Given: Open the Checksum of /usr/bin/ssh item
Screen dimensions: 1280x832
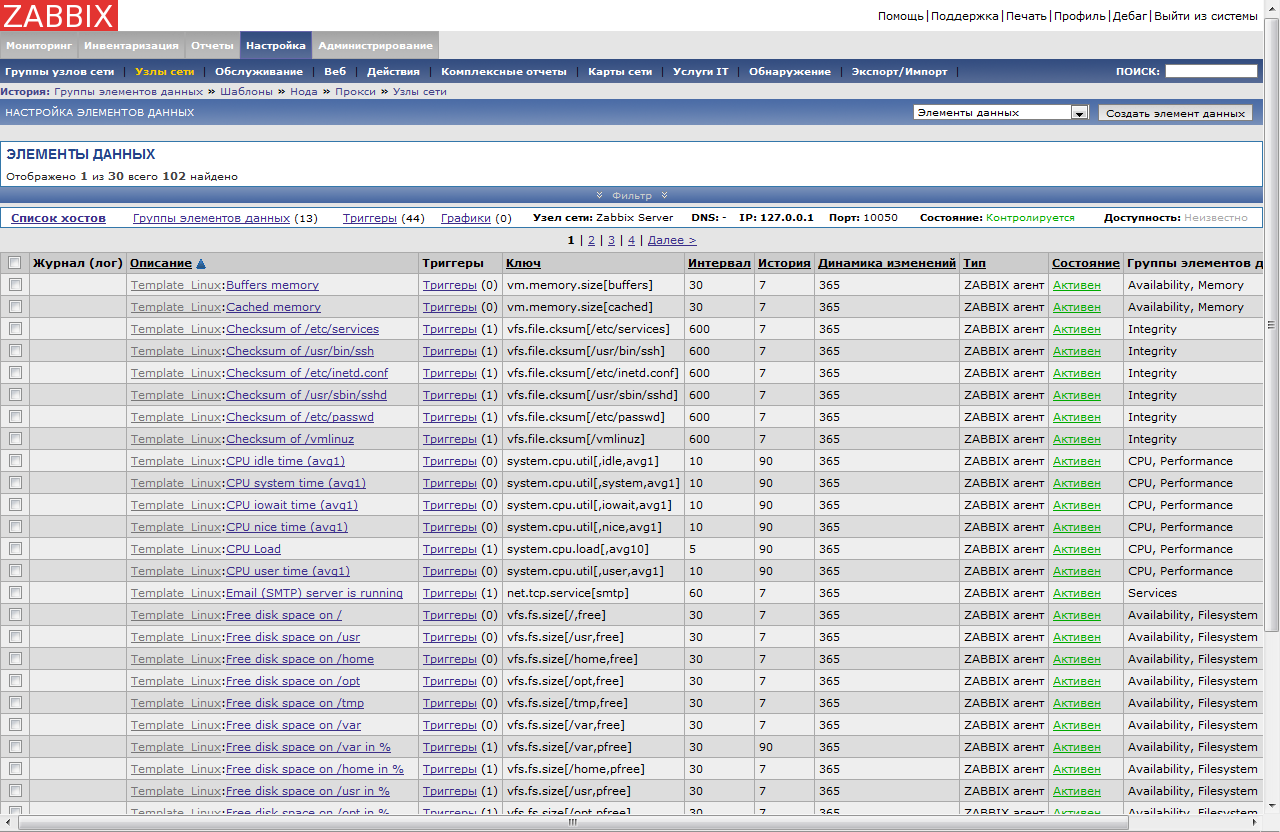Looking at the screenshot, I should pyautogui.click(x=300, y=351).
